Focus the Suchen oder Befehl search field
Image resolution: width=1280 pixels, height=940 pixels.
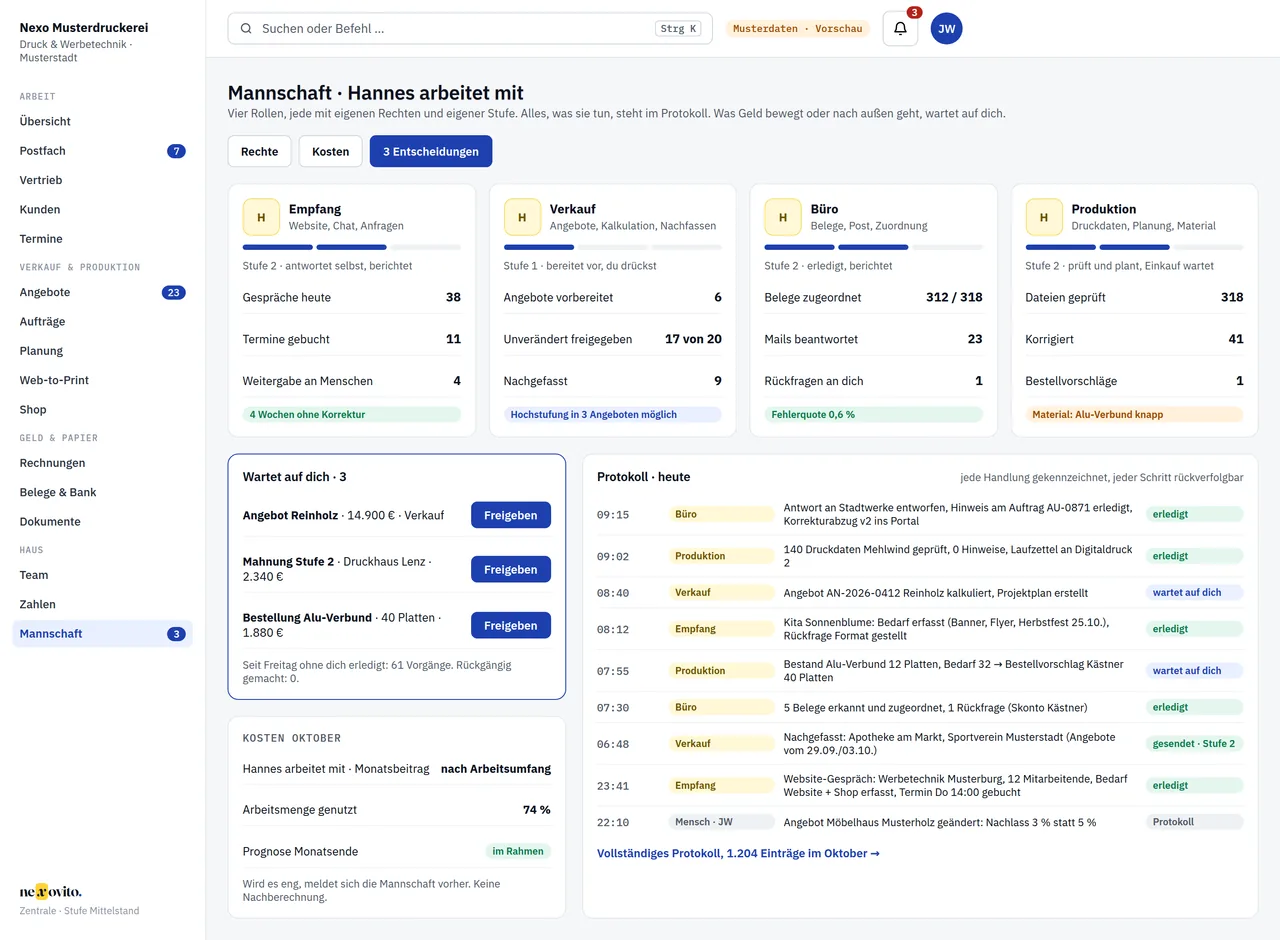(x=470, y=29)
